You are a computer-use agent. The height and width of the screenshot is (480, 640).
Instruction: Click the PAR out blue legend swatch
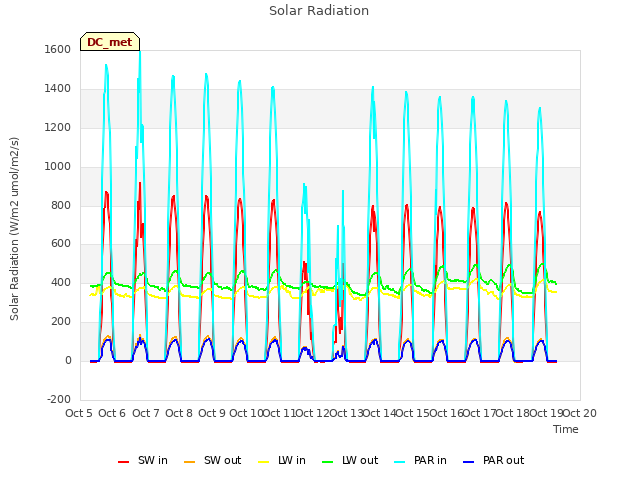pos(469,462)
